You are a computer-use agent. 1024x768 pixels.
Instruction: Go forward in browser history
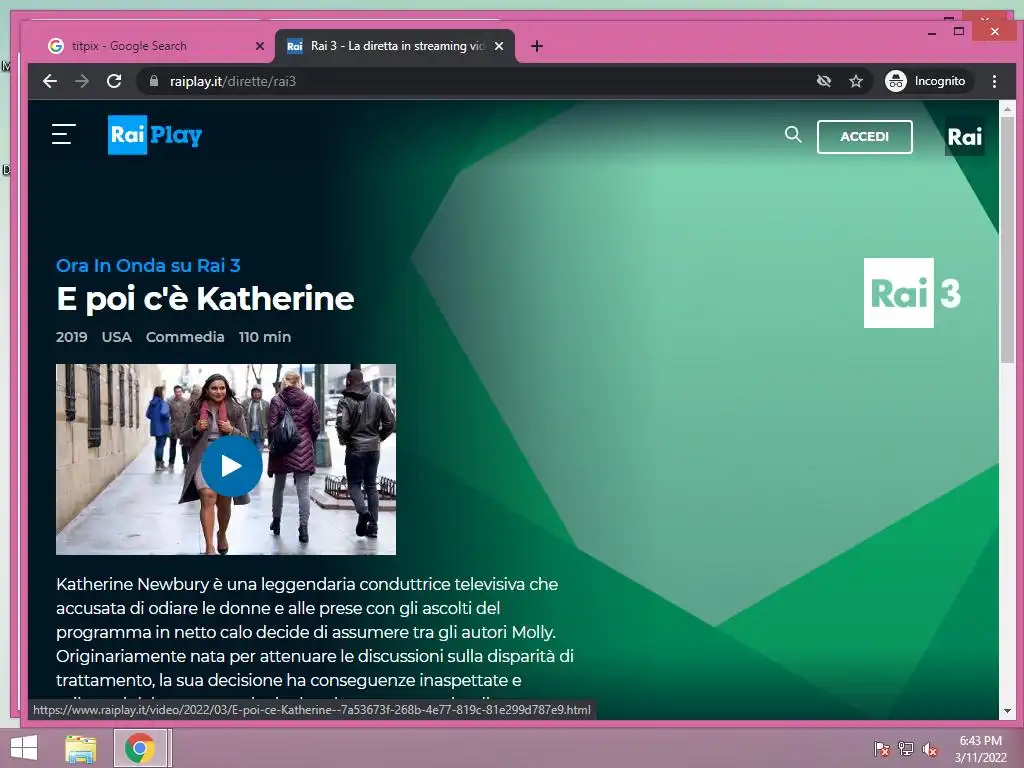pyautogui.click(x=82, y=81)
